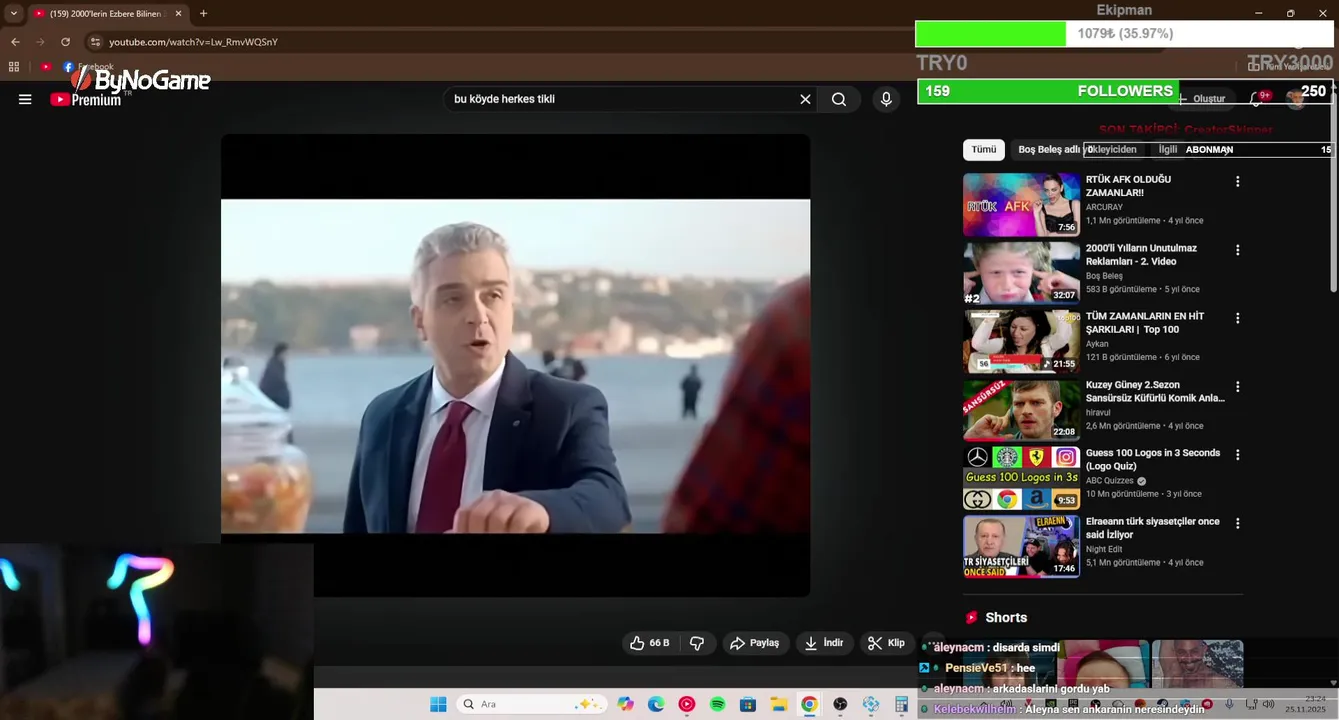The image size is (1339, 720).
Task: Play the main video player
Action: pos(515,366)
